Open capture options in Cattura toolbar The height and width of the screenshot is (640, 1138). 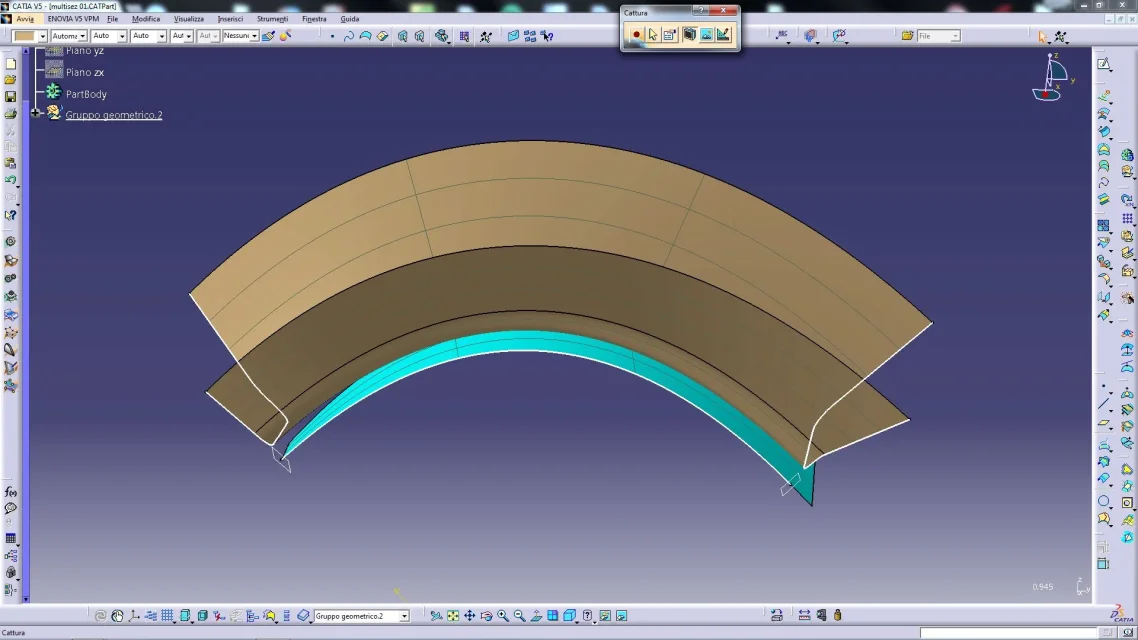click(670, 35)
